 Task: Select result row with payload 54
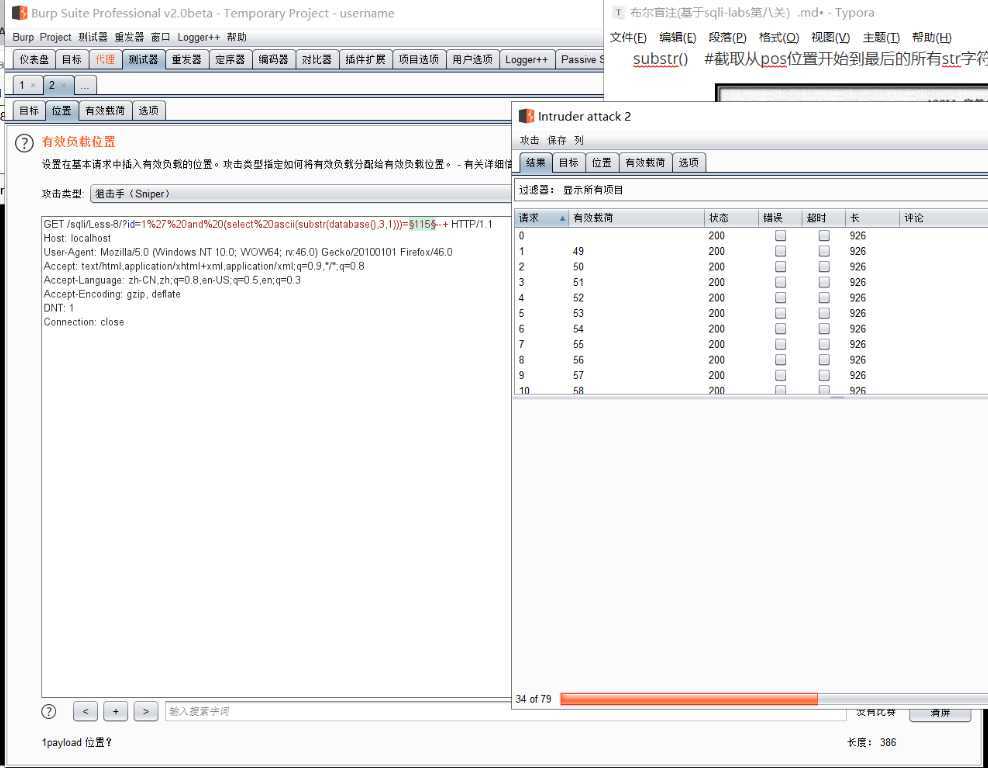coord(751,329)
